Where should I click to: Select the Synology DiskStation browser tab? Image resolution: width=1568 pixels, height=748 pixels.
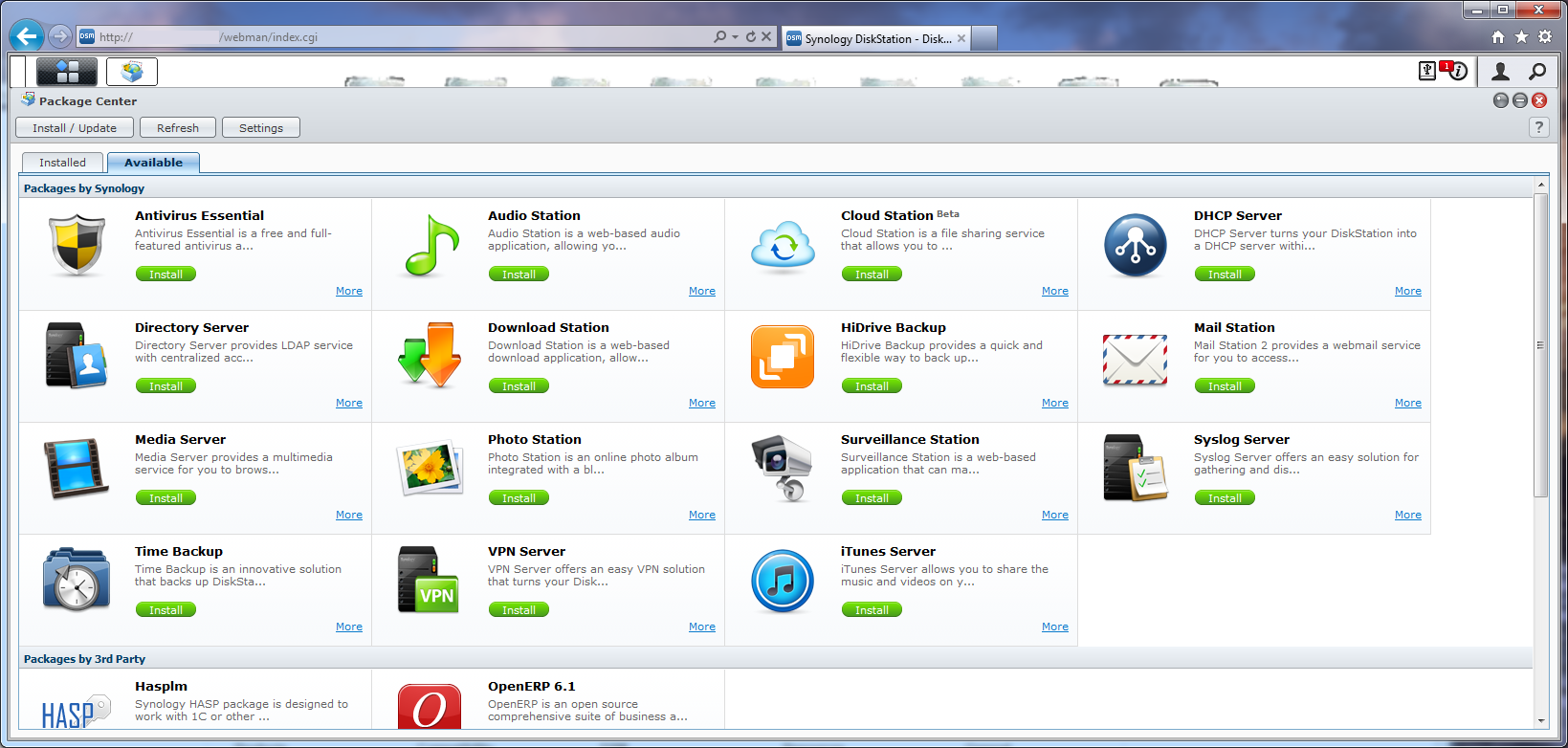877,38
